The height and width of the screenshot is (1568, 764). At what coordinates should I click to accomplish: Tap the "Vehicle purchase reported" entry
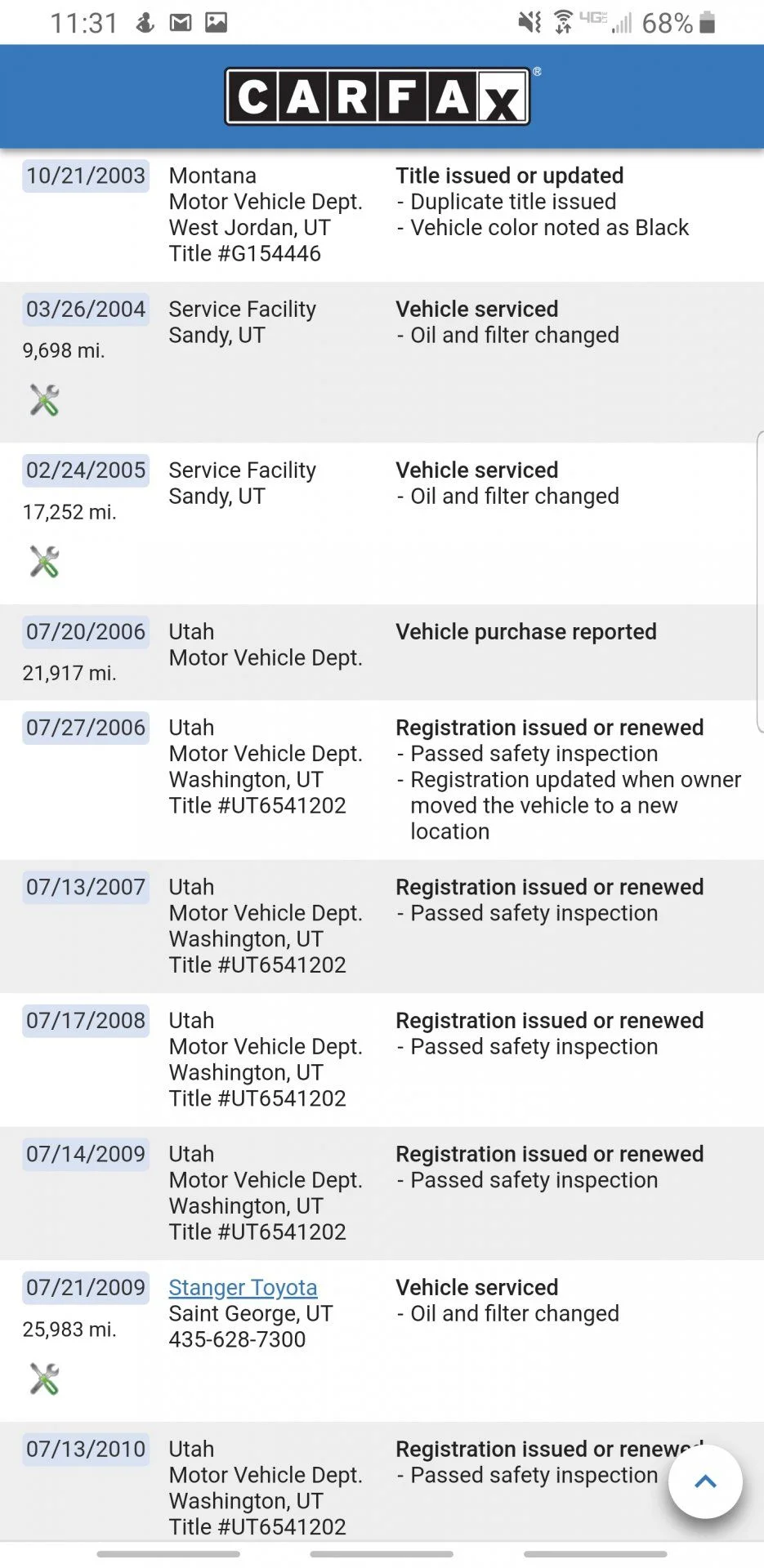[x=526, y=631]
